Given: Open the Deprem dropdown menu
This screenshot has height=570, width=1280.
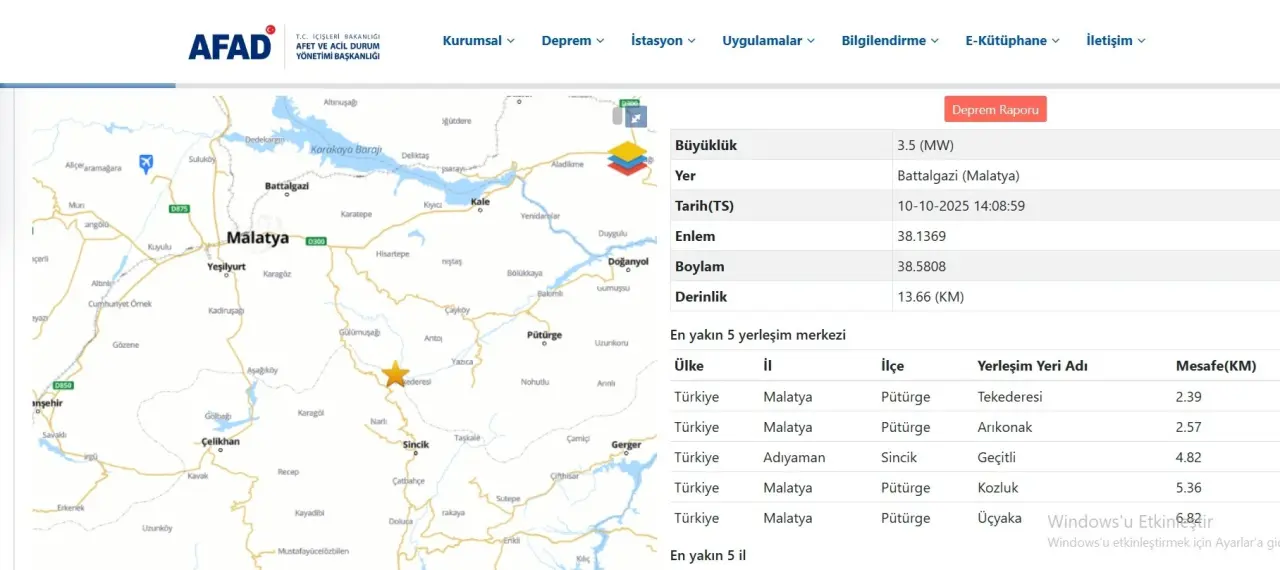Looking at the screenshot, I should pyautogui.click(x=572, y=41).
